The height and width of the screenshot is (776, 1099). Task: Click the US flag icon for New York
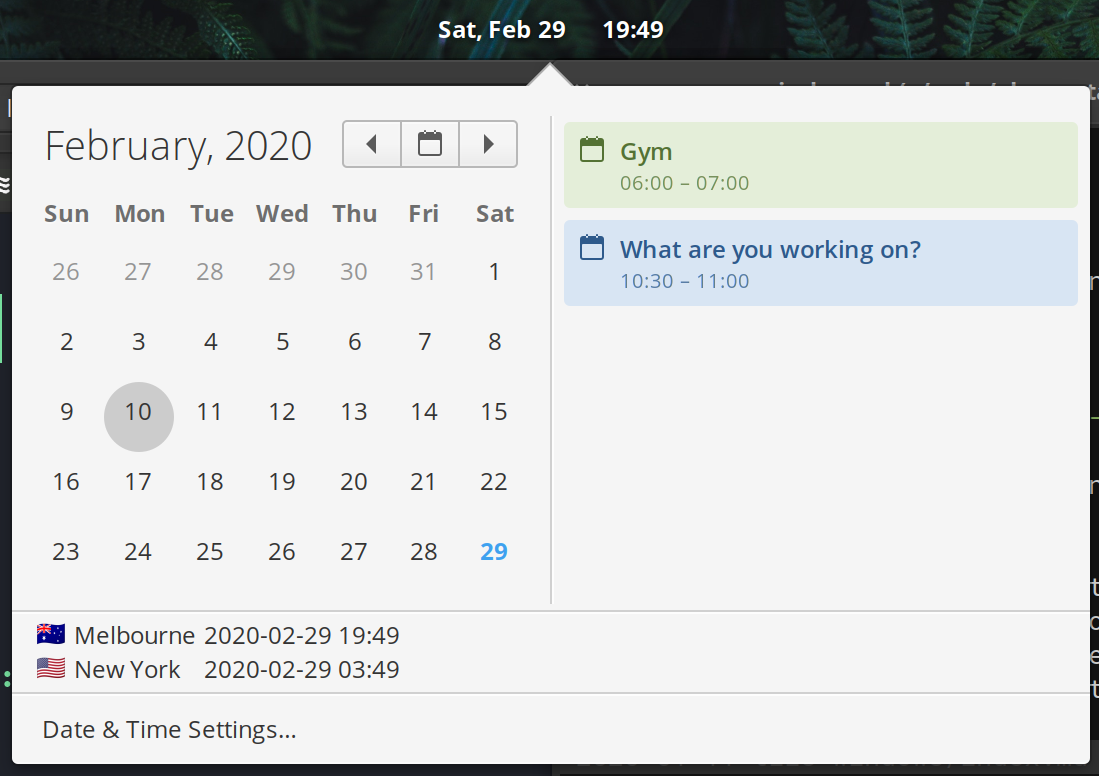51,668
